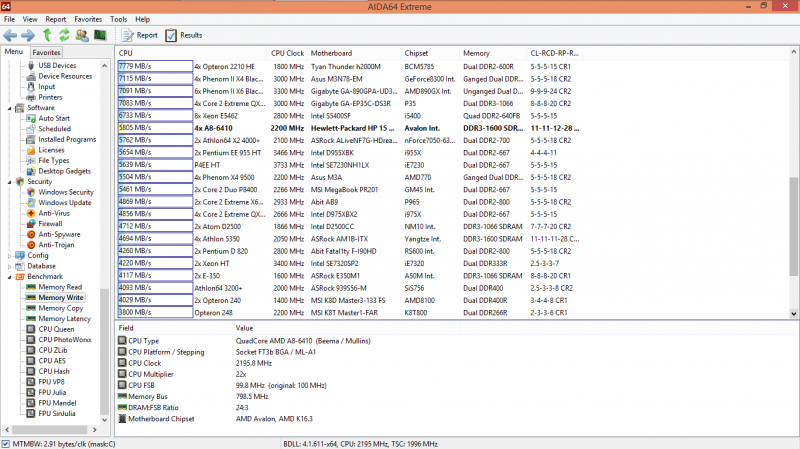Collapse the Software tree node
Image resolution: width=800 pixels, height=449 pixels.
tap(10, 108)
